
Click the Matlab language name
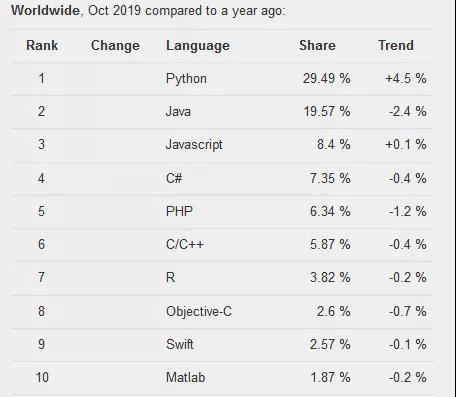tap(186, 377)
